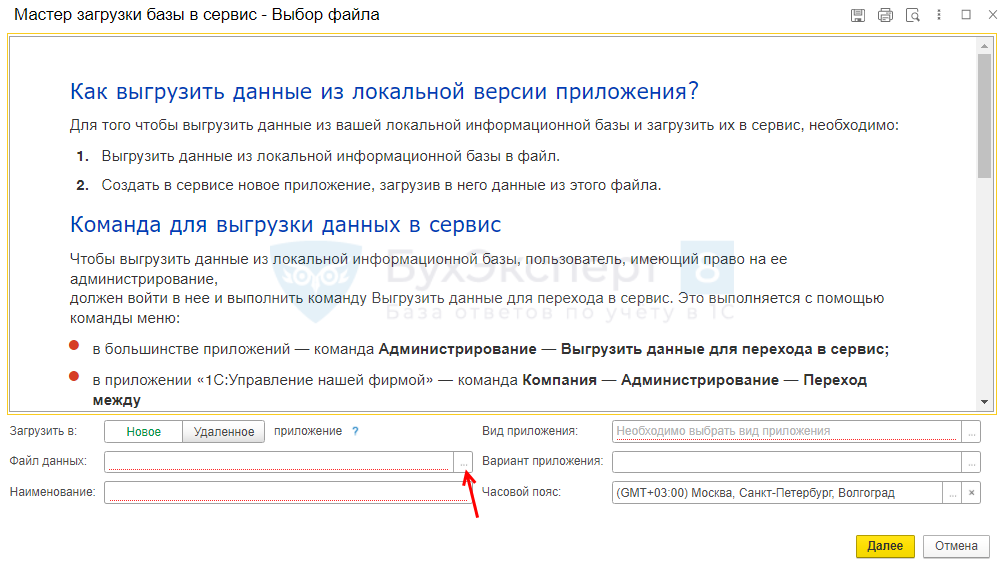Click the Файл данных input field
The width and height of the screenshot is (1005, 564).
pos(278,462)
